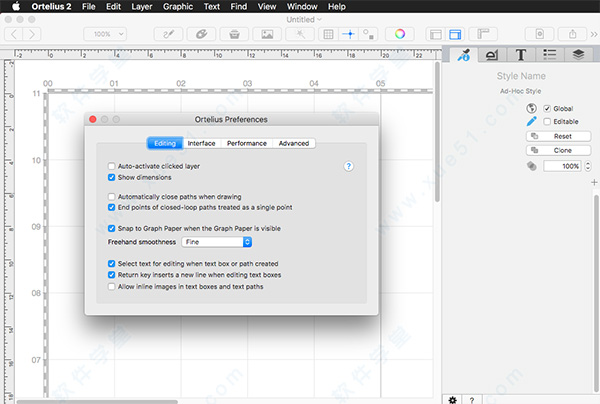Click the Clone style button
600x404 pixels.
pos(558,150)
